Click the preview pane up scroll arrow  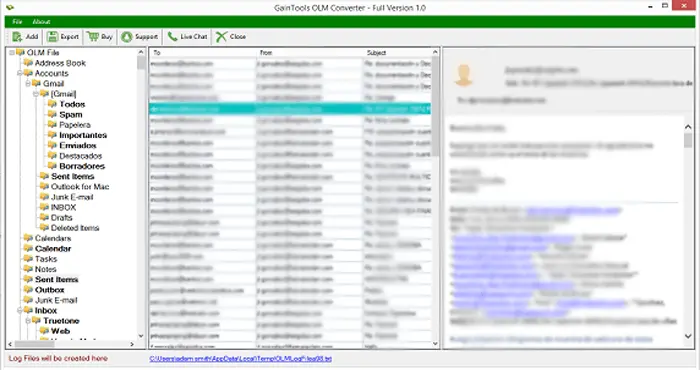coord(688,127)
